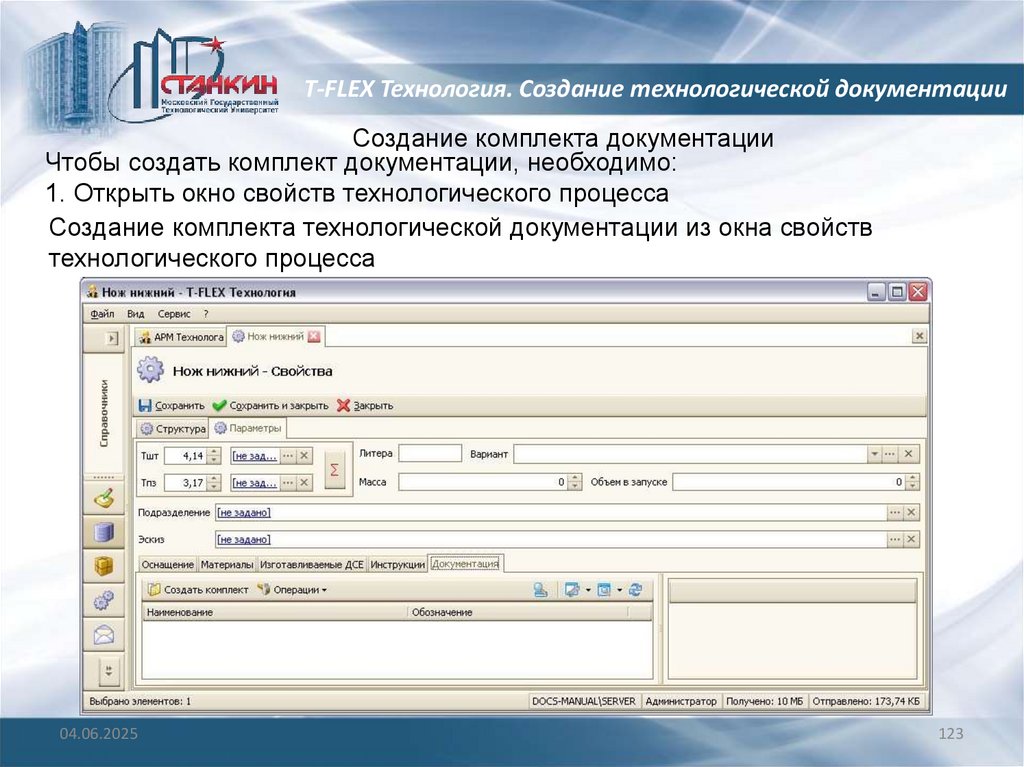Open dropdown arrow next to window view icon
The width and height of the screenshot is (1024, 767).
pyautogui.click(x=620, y=590)
